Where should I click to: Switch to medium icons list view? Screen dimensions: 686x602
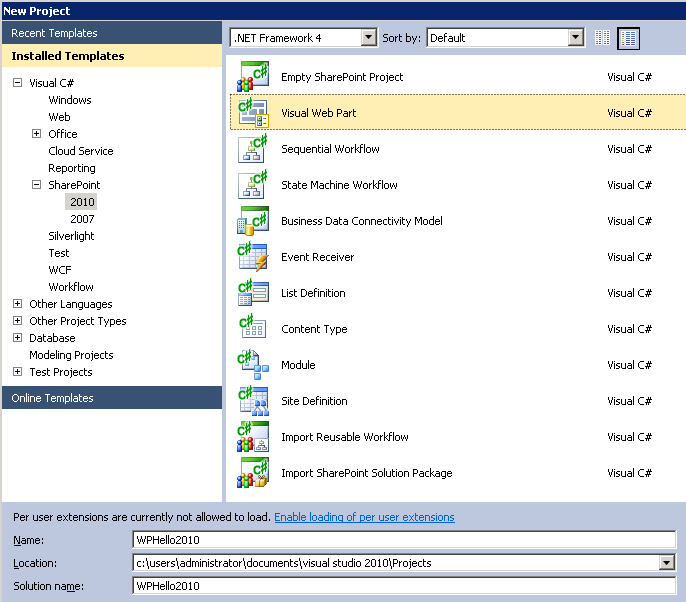[x=628, y=38]
